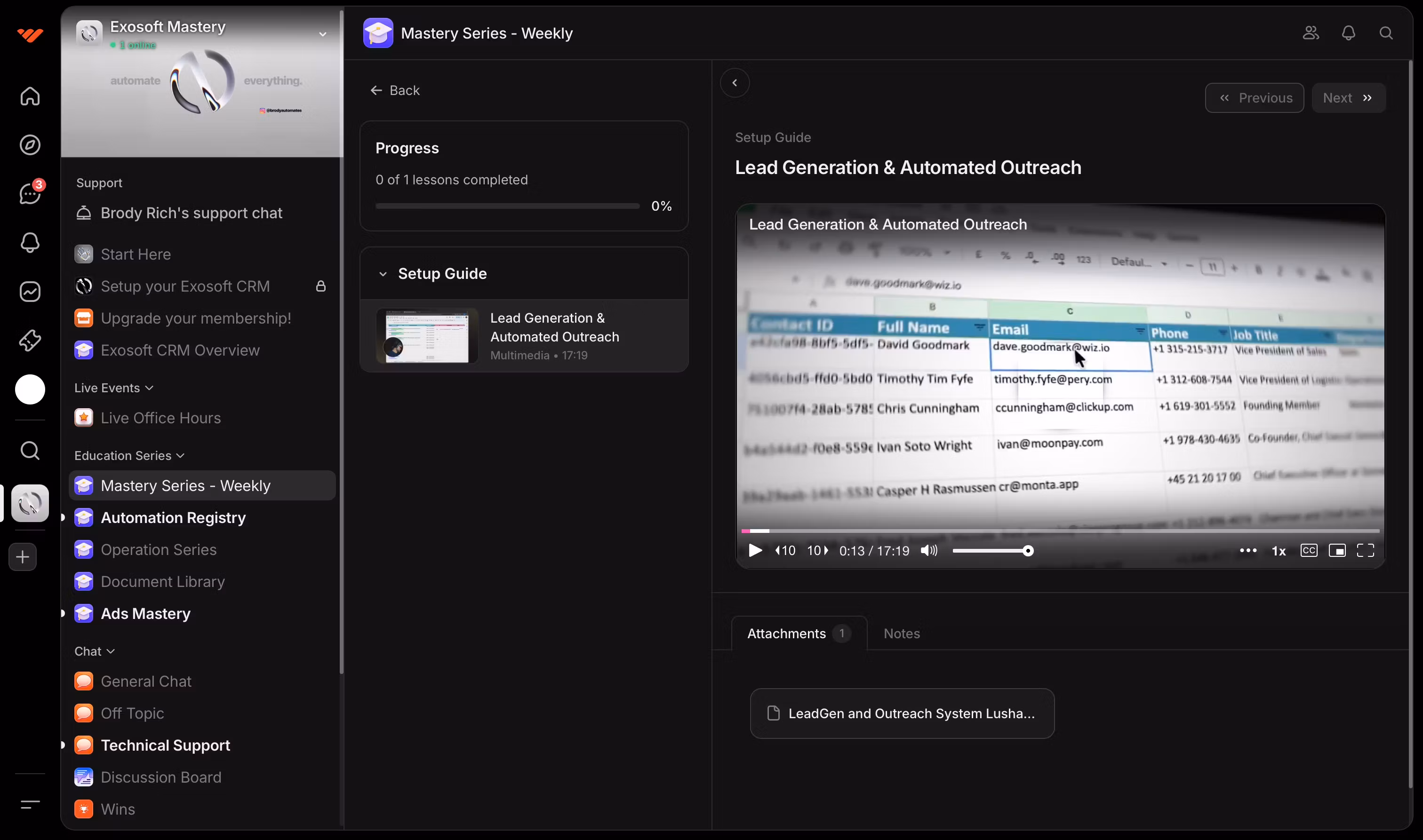
Task: Open the Exosoft Mastery dropdown chevron
Action: [323, 34]
